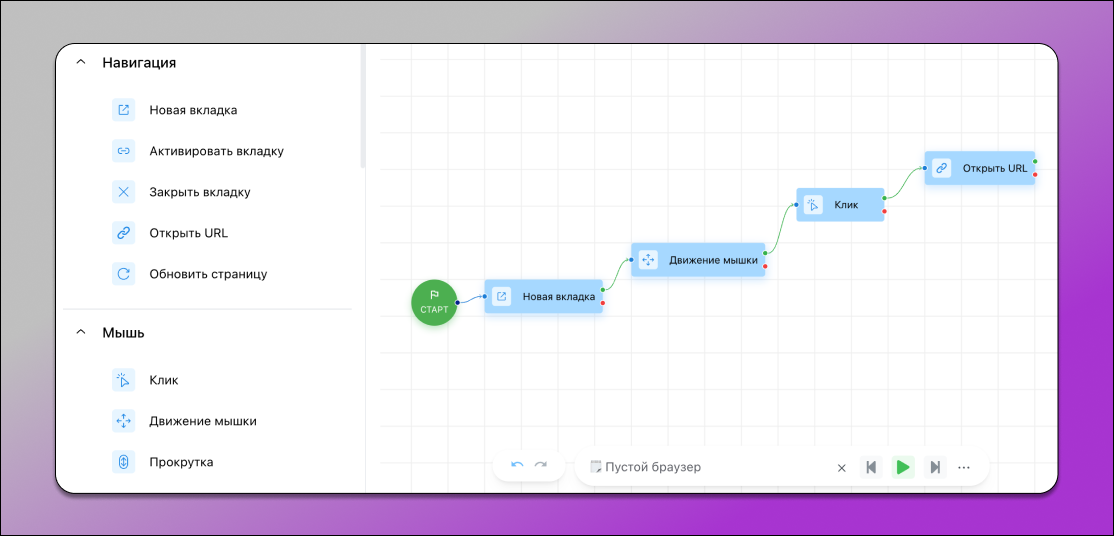
Task: Select the Клик cursor icon in sidebar
Action: 123,380
